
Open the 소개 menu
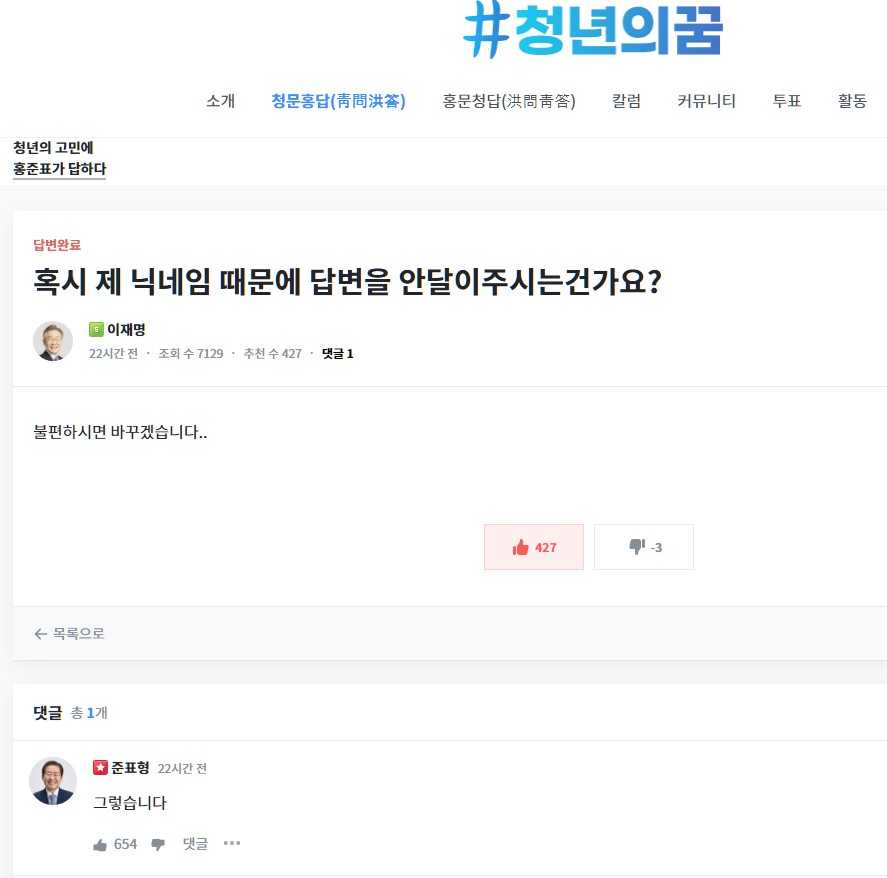(220, 101)
